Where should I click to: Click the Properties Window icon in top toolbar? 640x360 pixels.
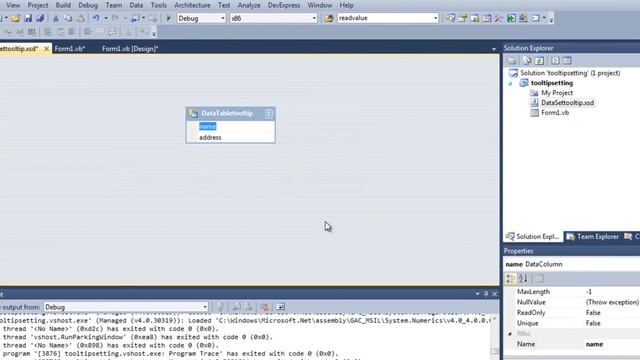pyautogui.click(x=462, y=18)
